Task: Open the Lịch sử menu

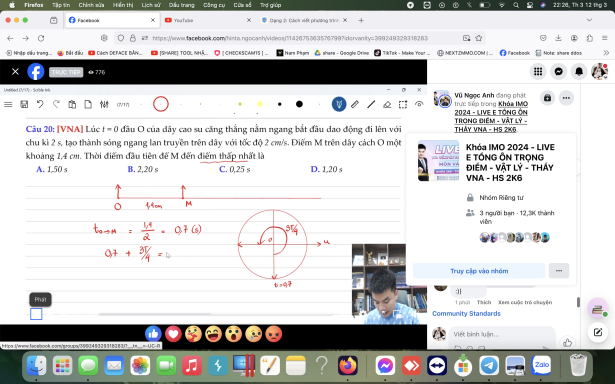Action: 151,5
